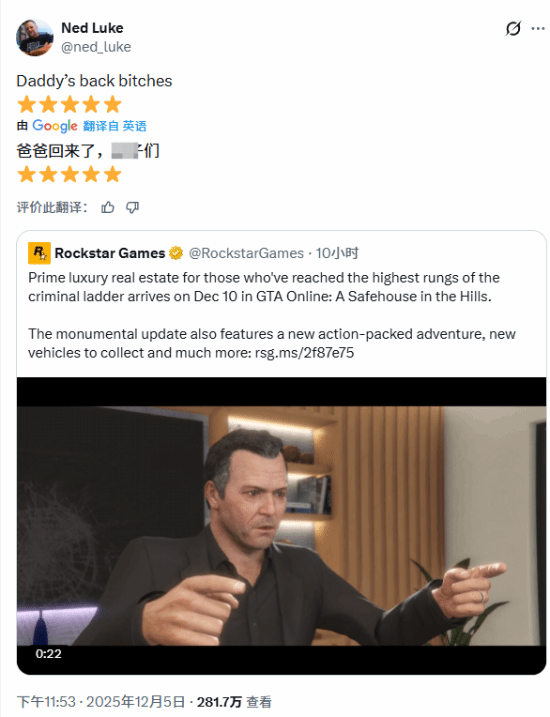The height and width of the screenshot is (717, 550).
Task: Click the Rockstar Games logo avatar
Action: (39, 253)
